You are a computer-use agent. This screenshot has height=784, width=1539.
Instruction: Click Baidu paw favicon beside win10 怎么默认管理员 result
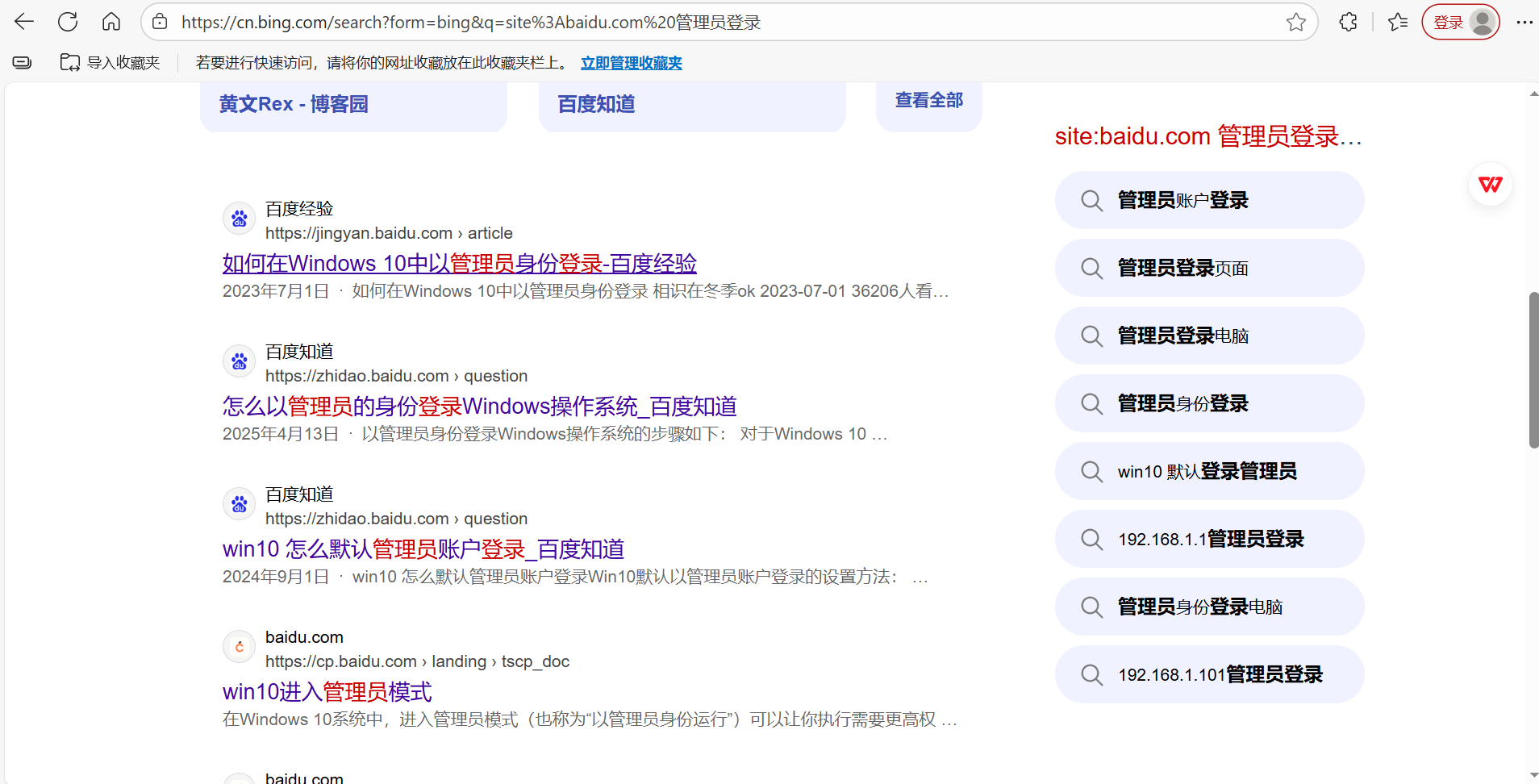240,504
